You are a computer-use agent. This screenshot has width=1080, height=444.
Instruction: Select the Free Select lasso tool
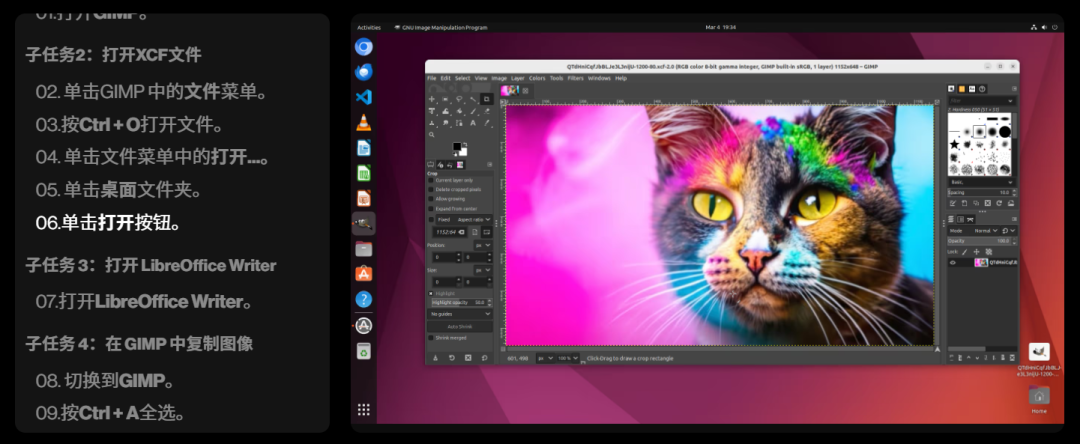[x=459, y=99]
